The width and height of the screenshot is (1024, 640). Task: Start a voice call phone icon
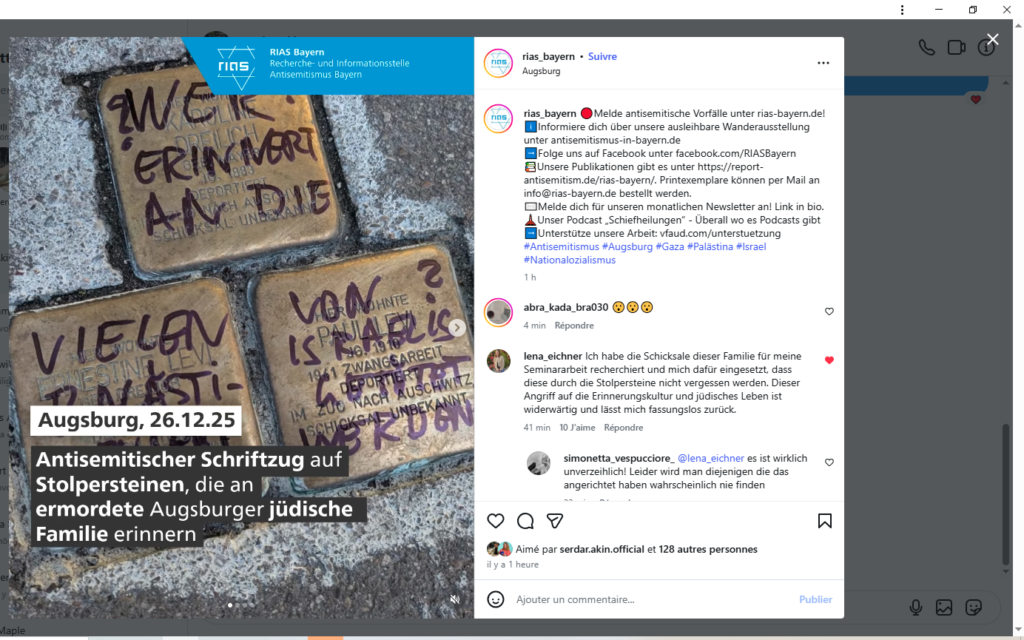pos(926,47)
